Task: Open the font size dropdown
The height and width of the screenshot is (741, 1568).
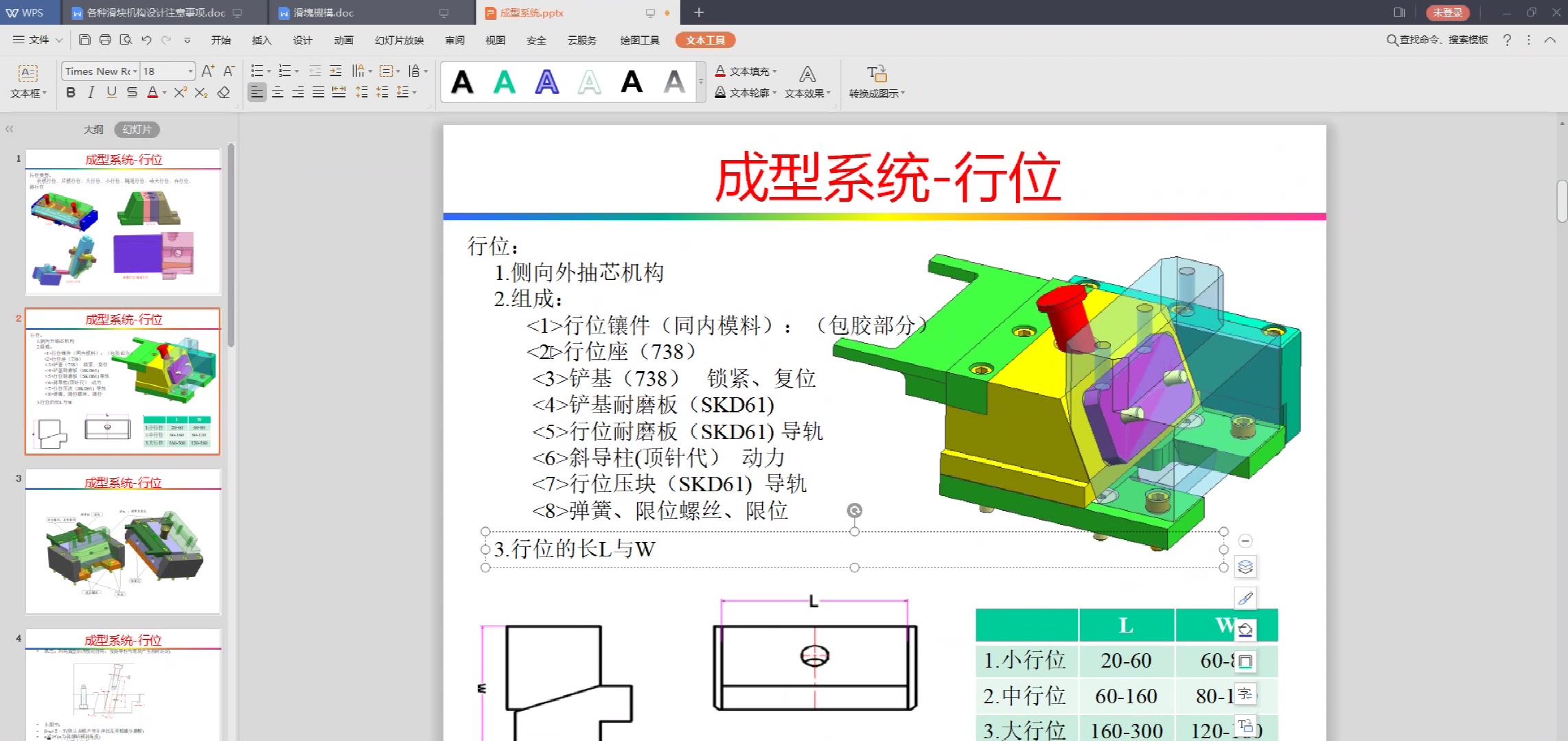Action: pos(190,71)
